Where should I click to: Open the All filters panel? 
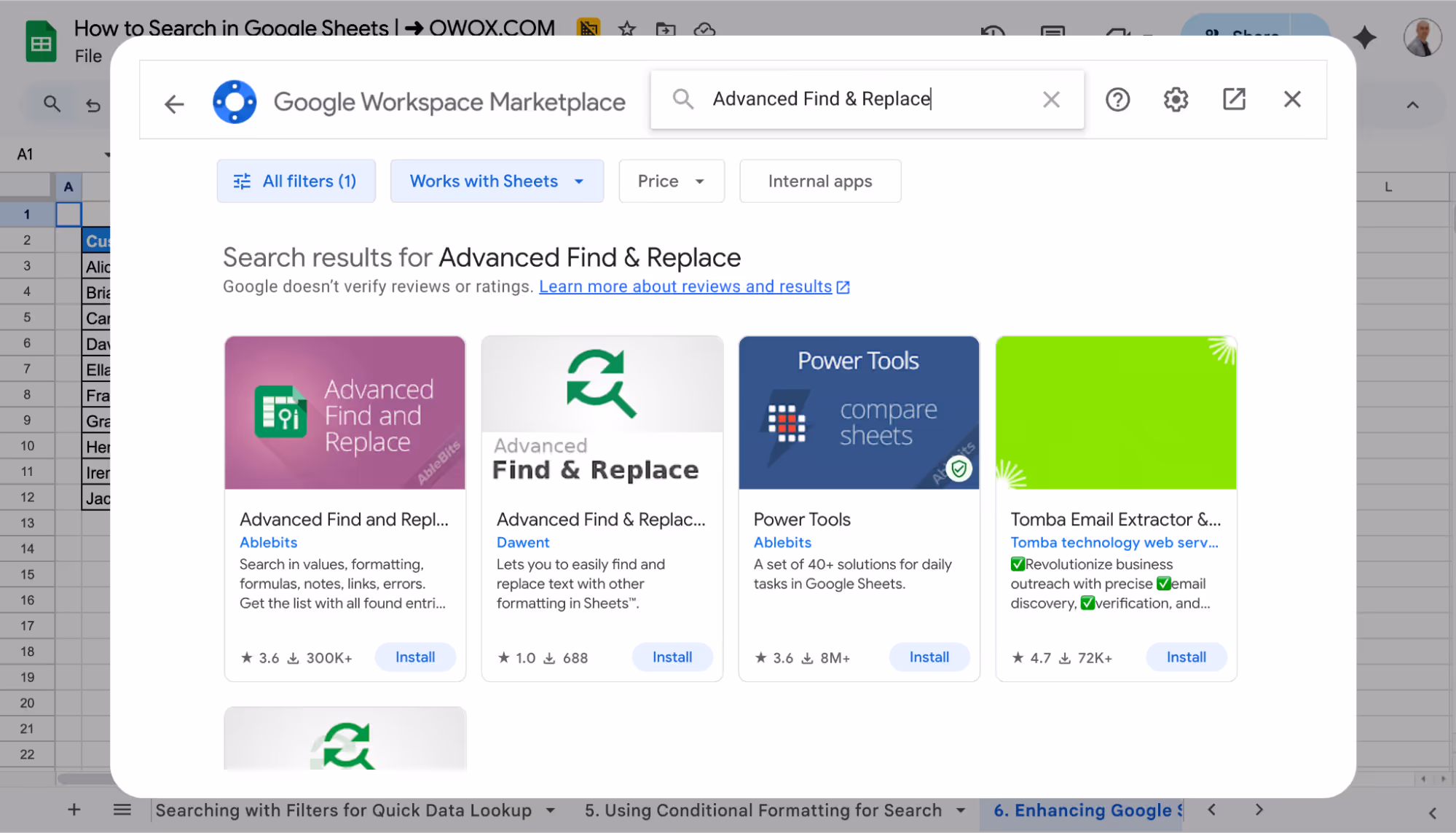click(296, 181)
